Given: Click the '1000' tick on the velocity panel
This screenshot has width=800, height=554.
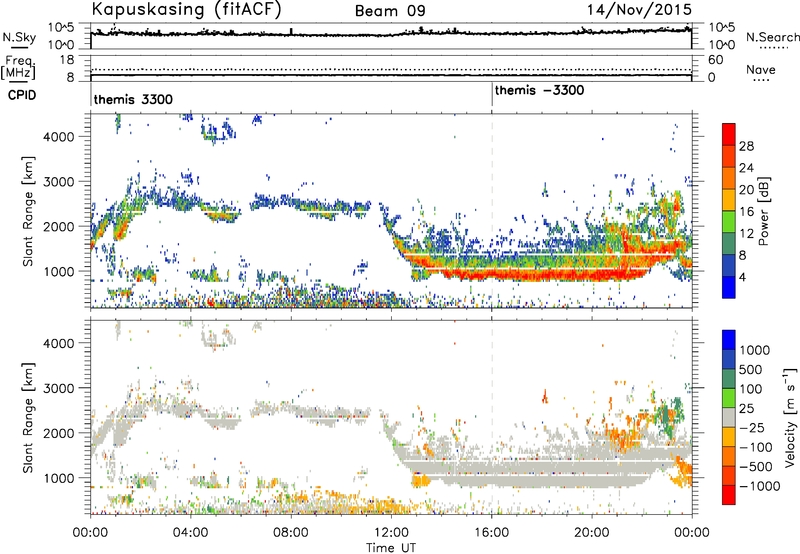Looking at the screenshot, I should click(59, 478).
